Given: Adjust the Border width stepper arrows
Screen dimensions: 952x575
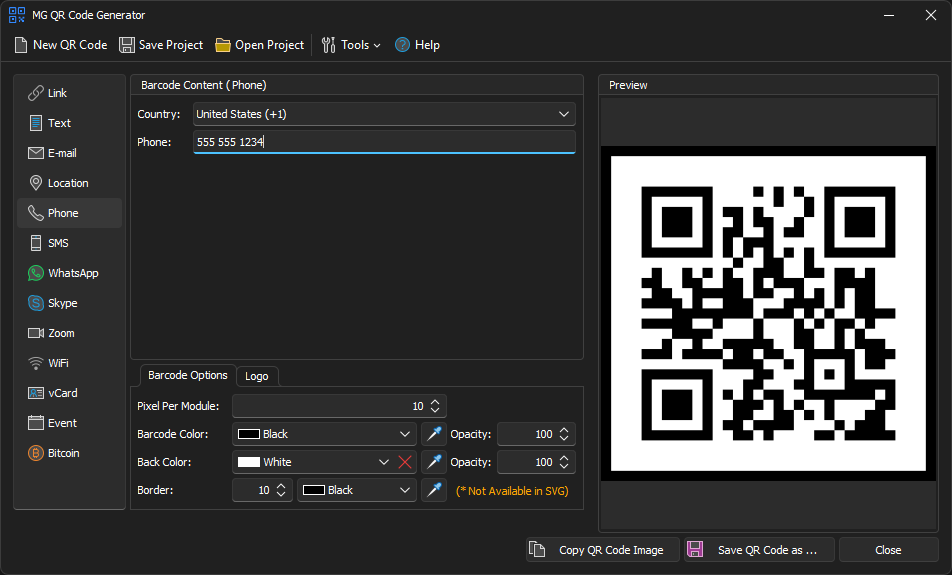Looking at the screenshot, I should click(281, 490).
